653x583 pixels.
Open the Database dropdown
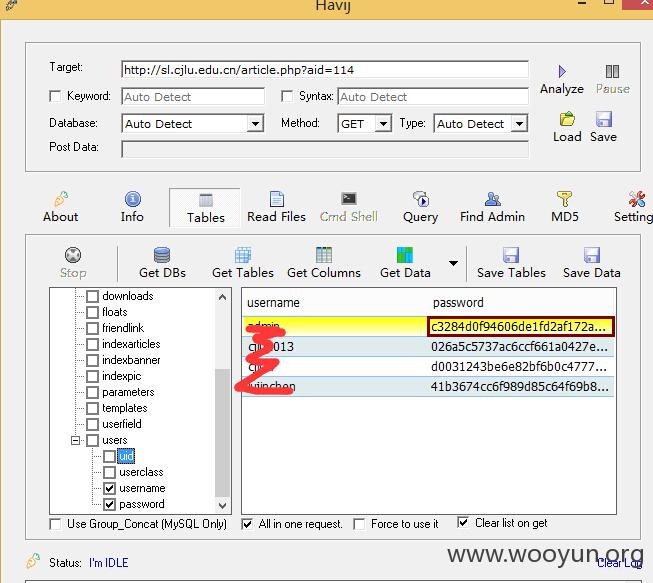click(x=255, y=124)
